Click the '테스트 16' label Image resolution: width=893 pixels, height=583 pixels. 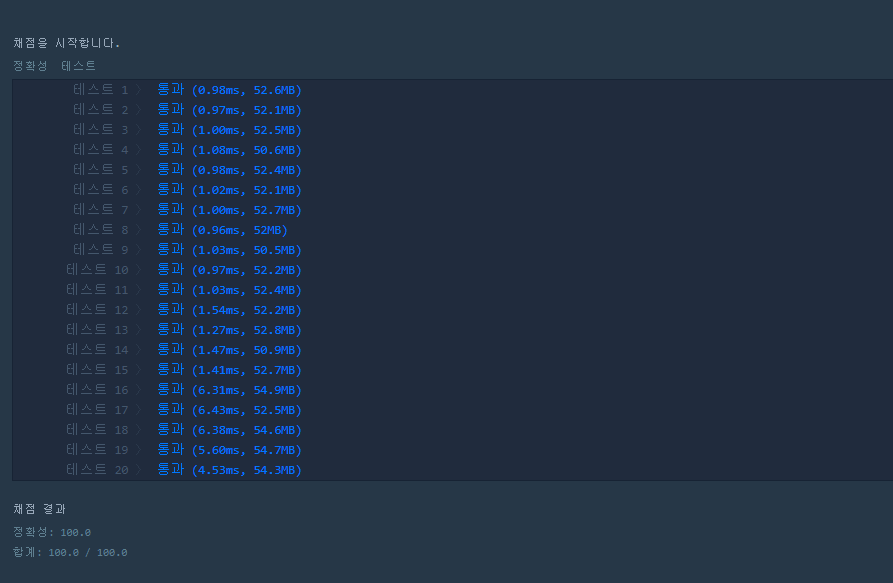point(97,390)
